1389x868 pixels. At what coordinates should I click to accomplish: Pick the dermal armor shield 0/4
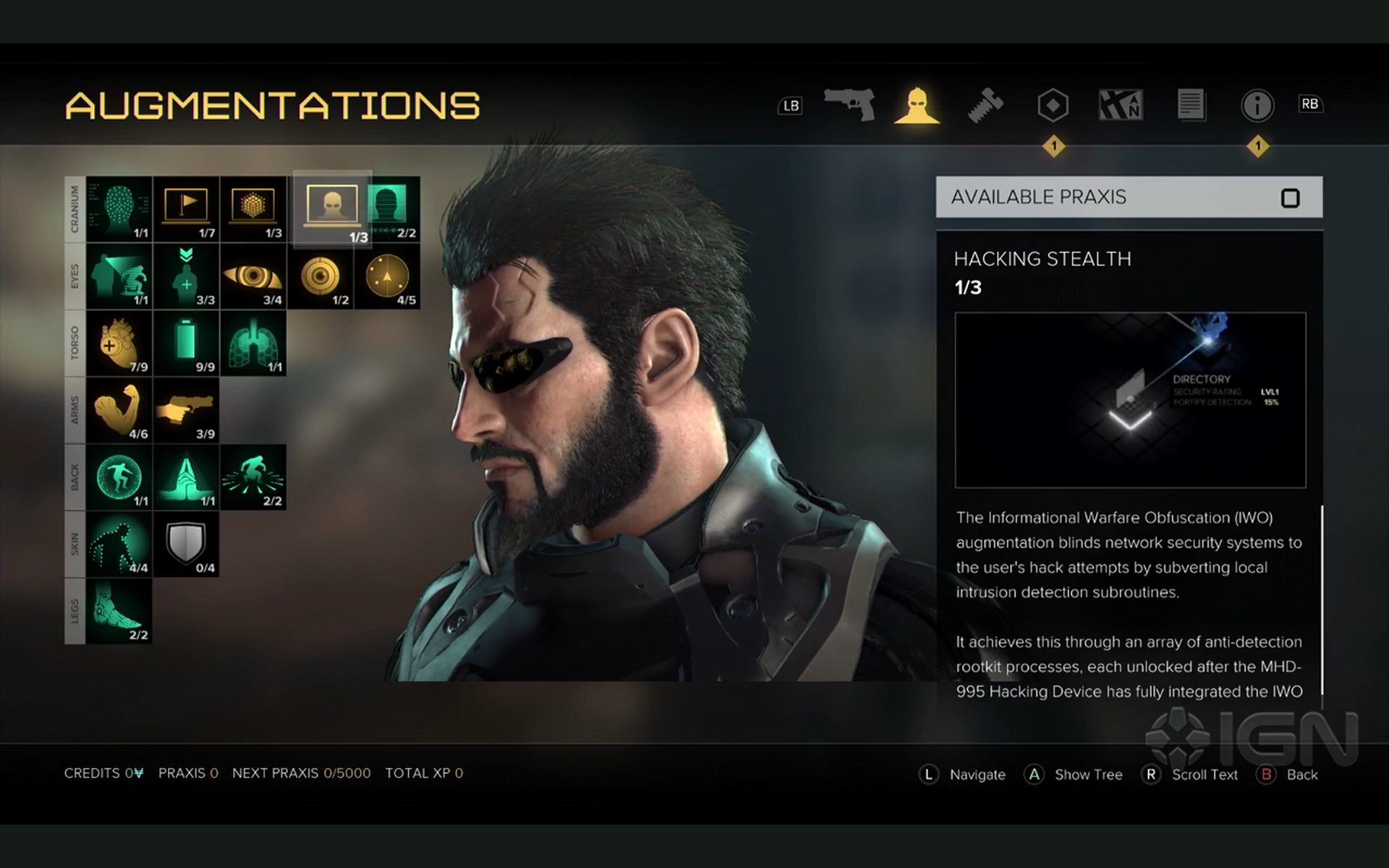click(x=186, y=544)
